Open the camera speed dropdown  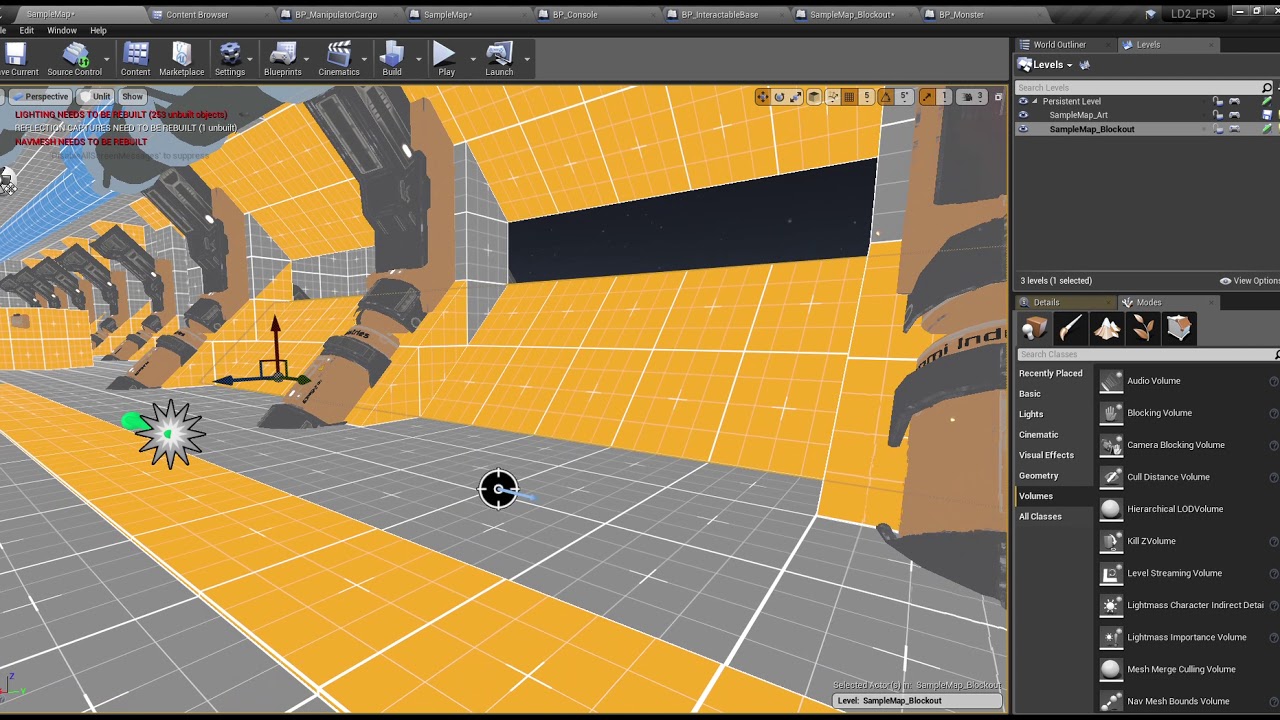[x=972, y=97]
